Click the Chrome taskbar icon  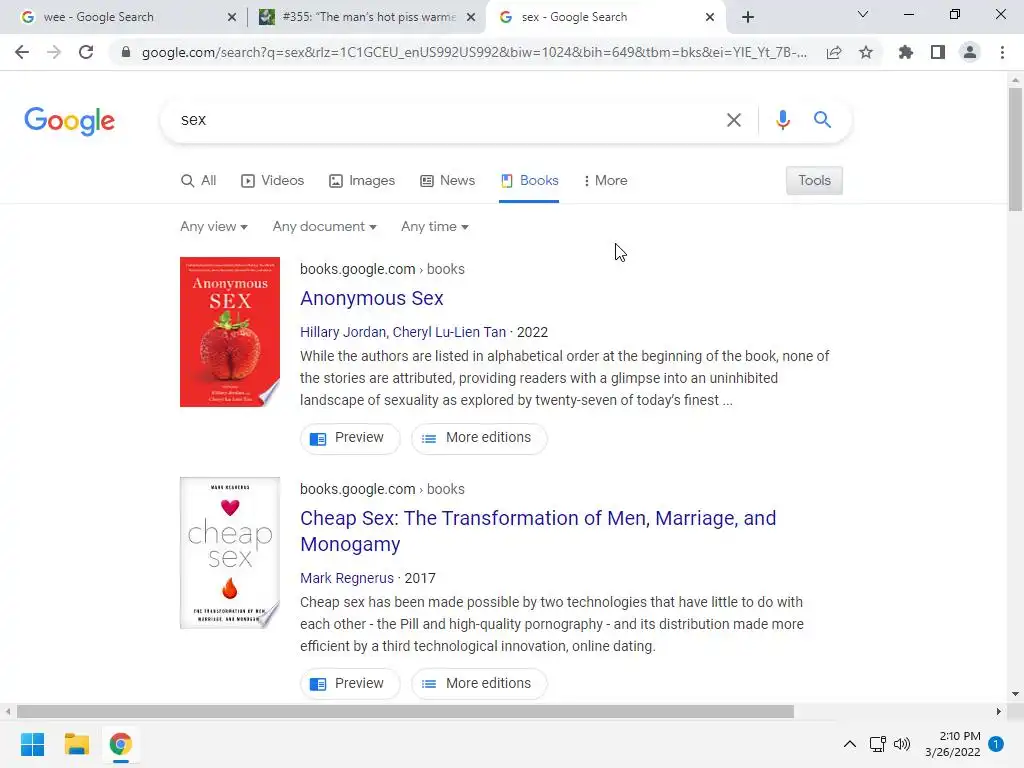(x=120, y=744)
